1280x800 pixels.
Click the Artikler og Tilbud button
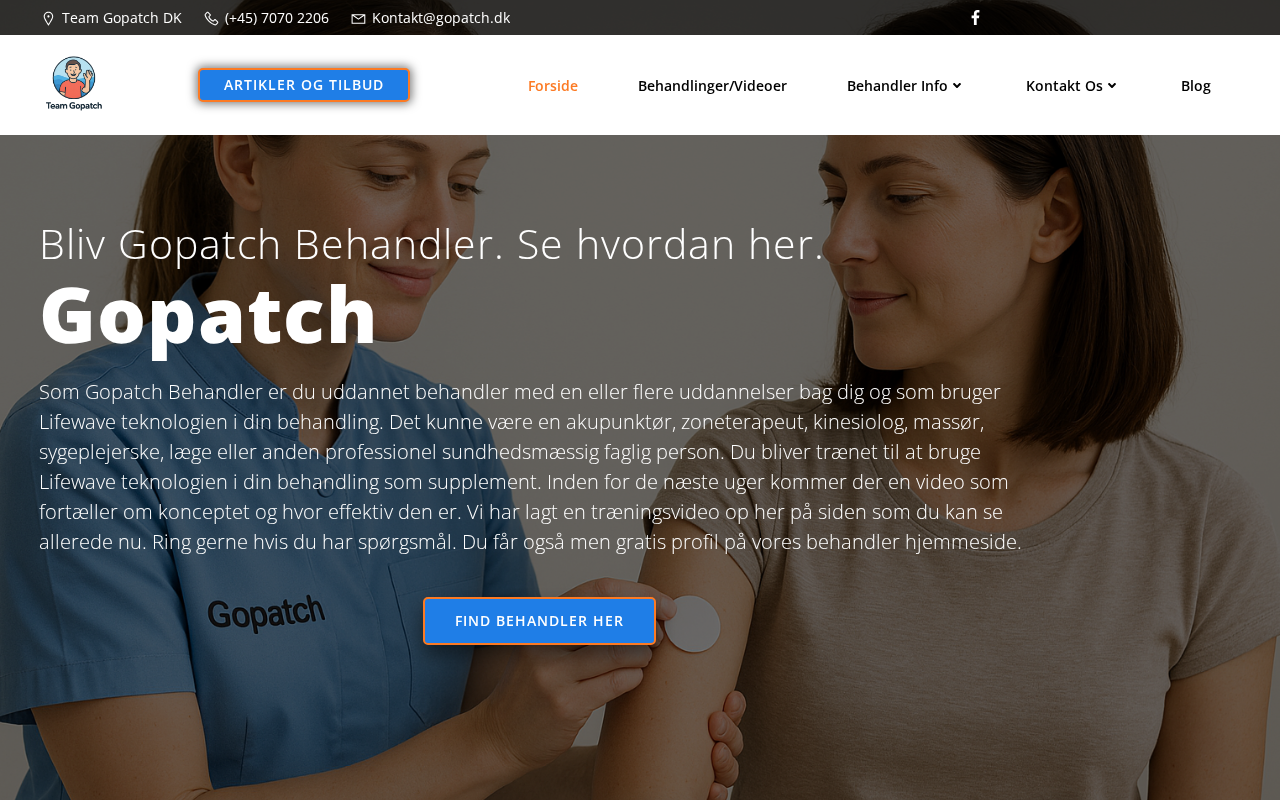tap(304, 85)
